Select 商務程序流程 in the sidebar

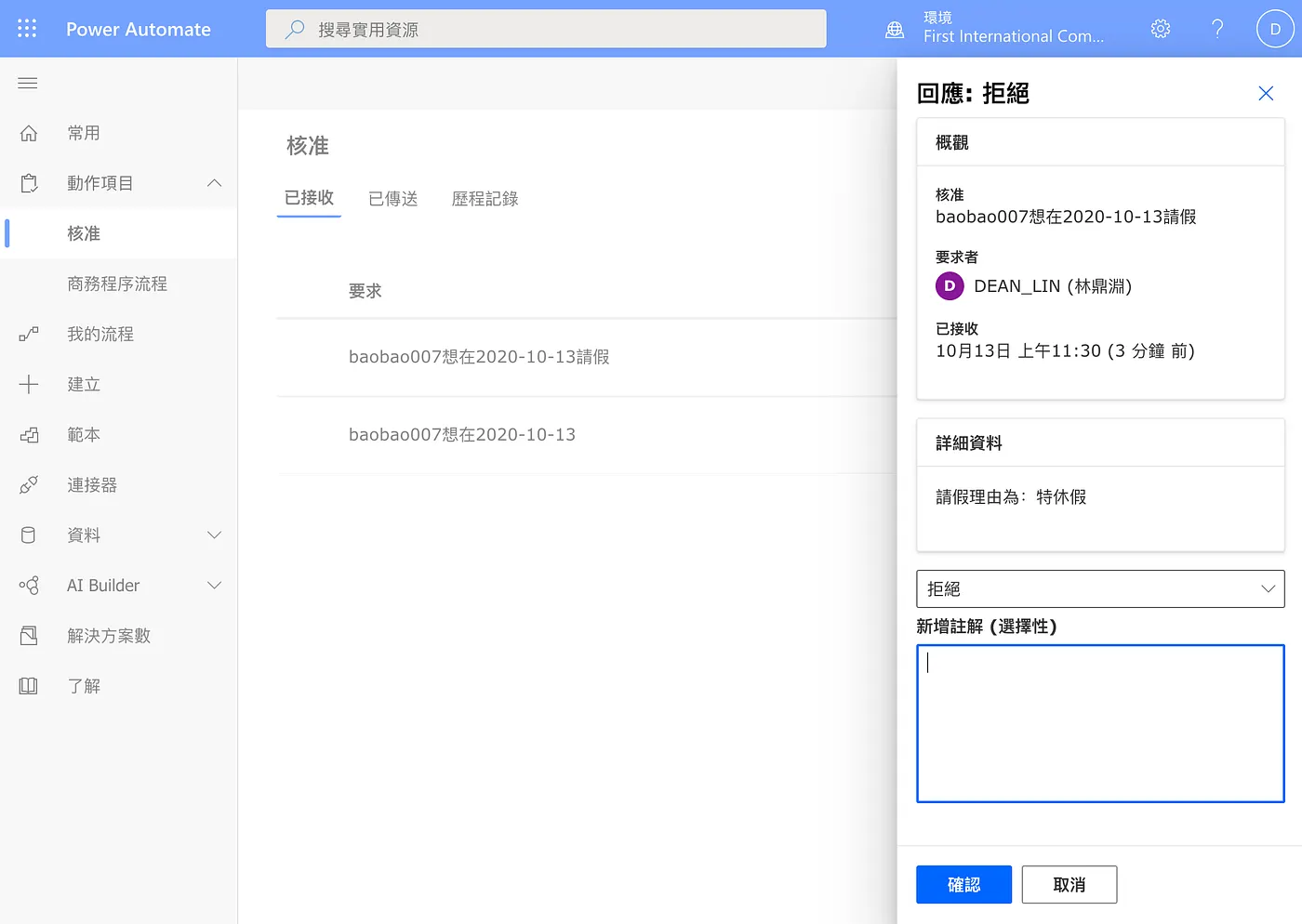tap(119, 284)
